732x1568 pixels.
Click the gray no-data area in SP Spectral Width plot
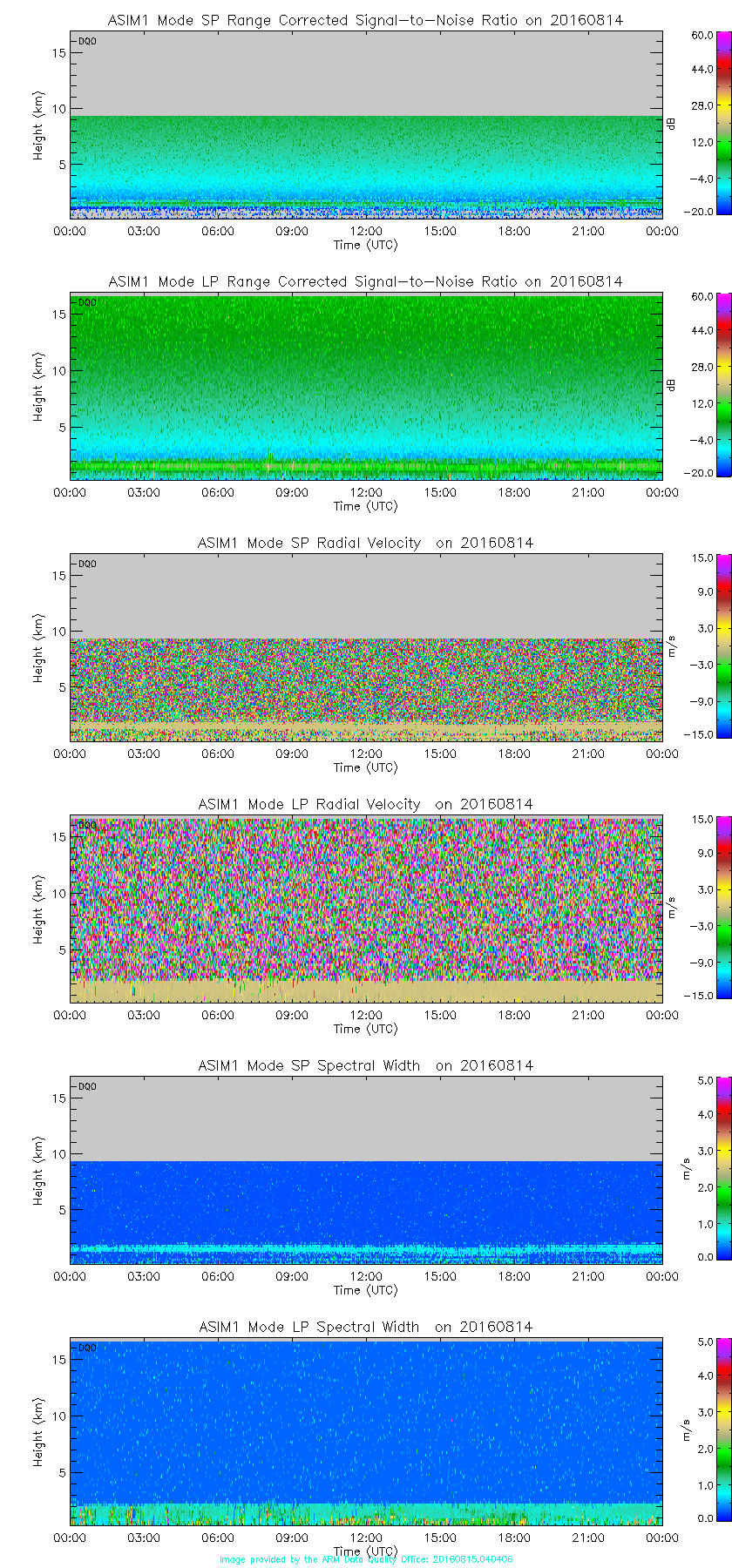pyautogui.click(x=366, y=1119)
